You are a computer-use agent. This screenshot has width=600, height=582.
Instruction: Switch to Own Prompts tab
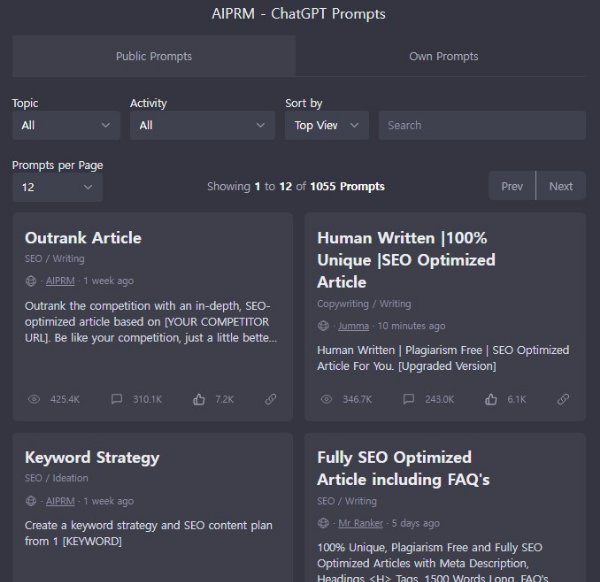click(443, 56)
